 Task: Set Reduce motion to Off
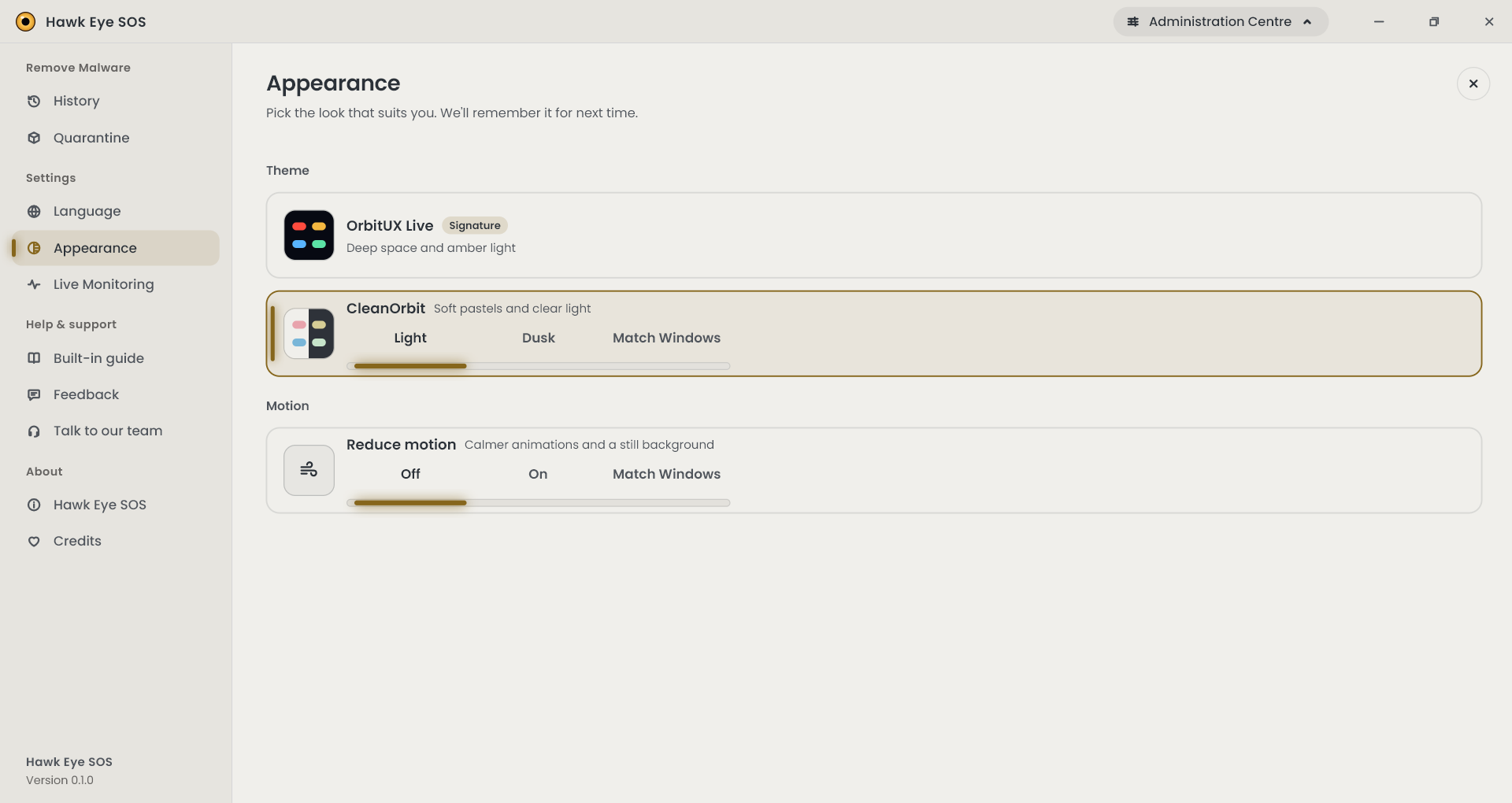pos(410,474)
